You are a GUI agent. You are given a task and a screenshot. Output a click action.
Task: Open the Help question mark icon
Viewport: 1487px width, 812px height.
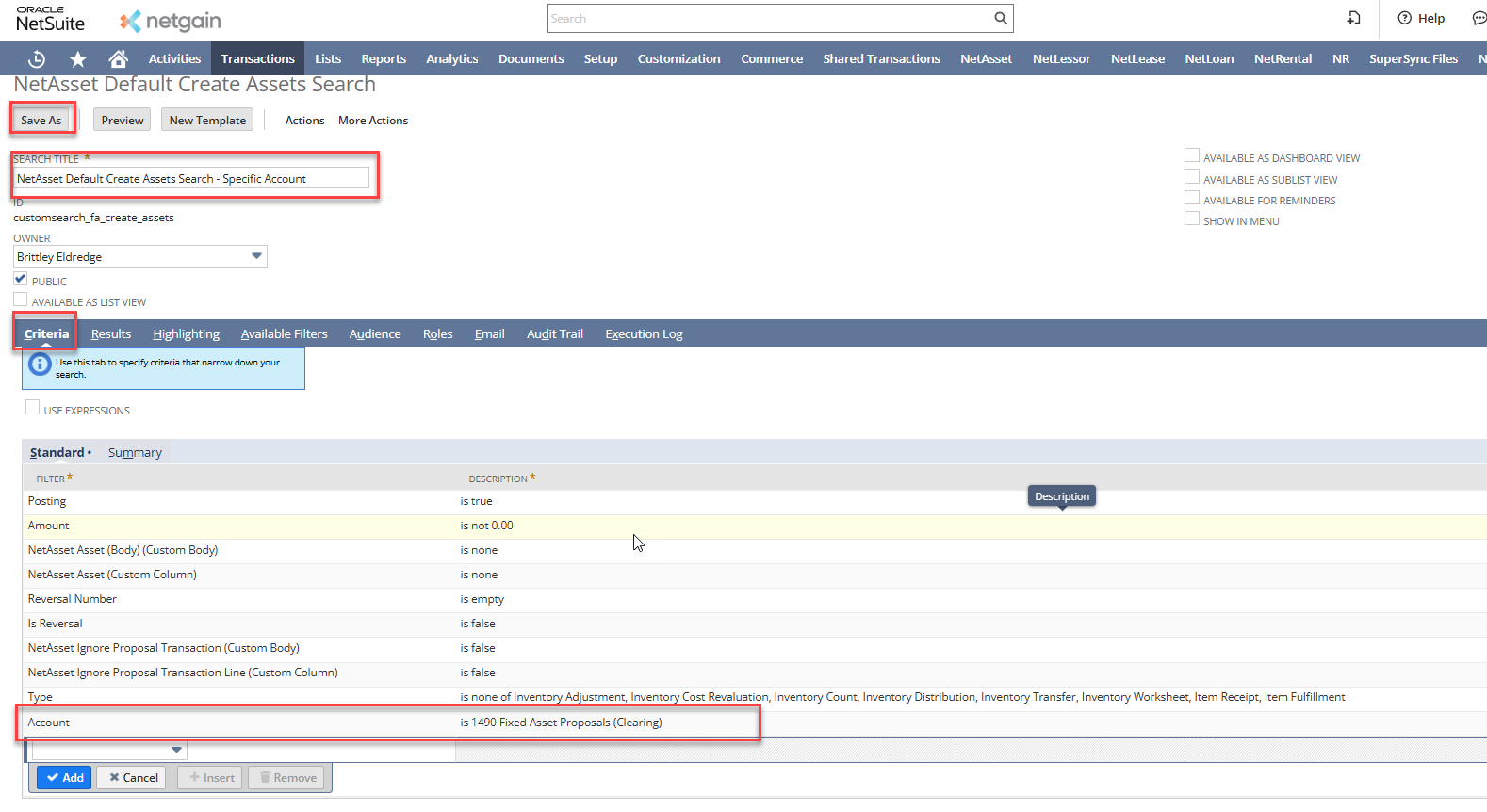tap(1405, 18)
